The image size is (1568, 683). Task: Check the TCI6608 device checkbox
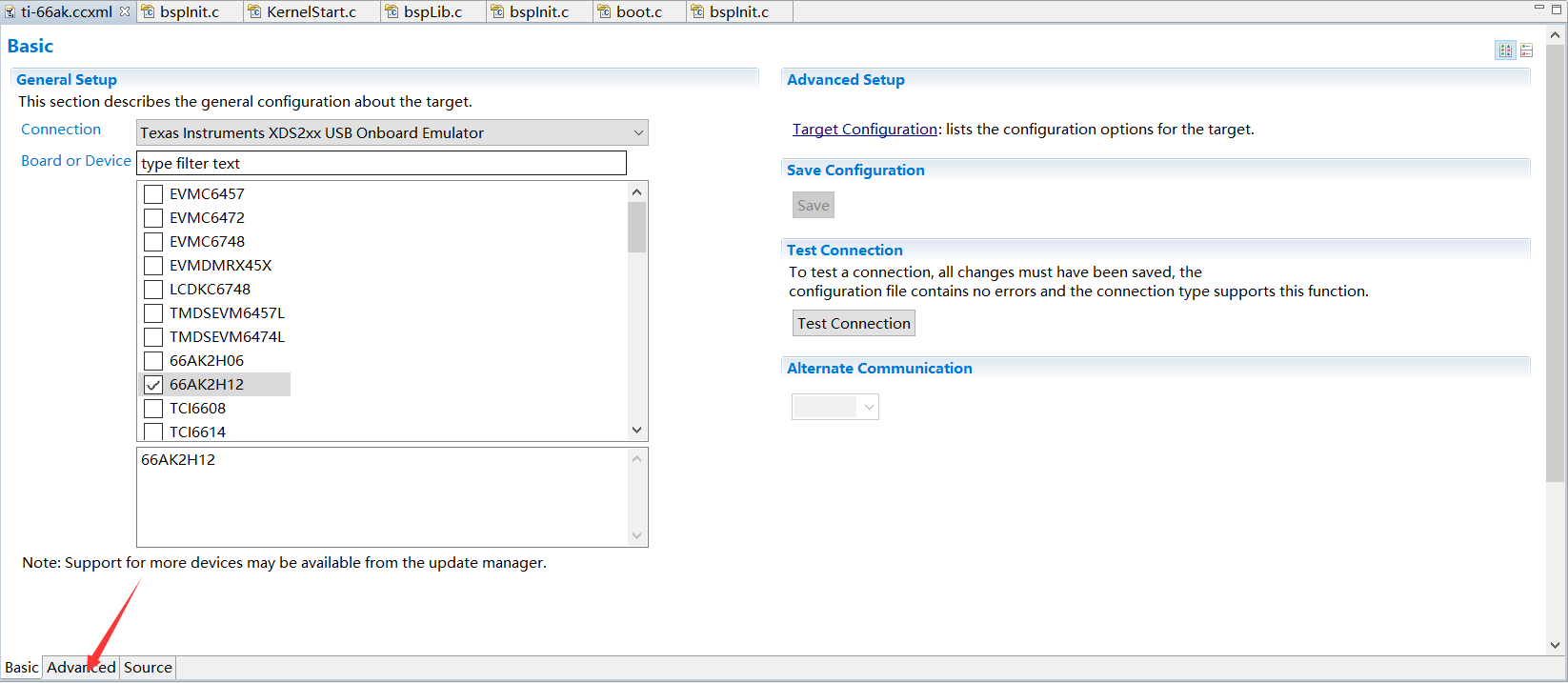[153, 408]
